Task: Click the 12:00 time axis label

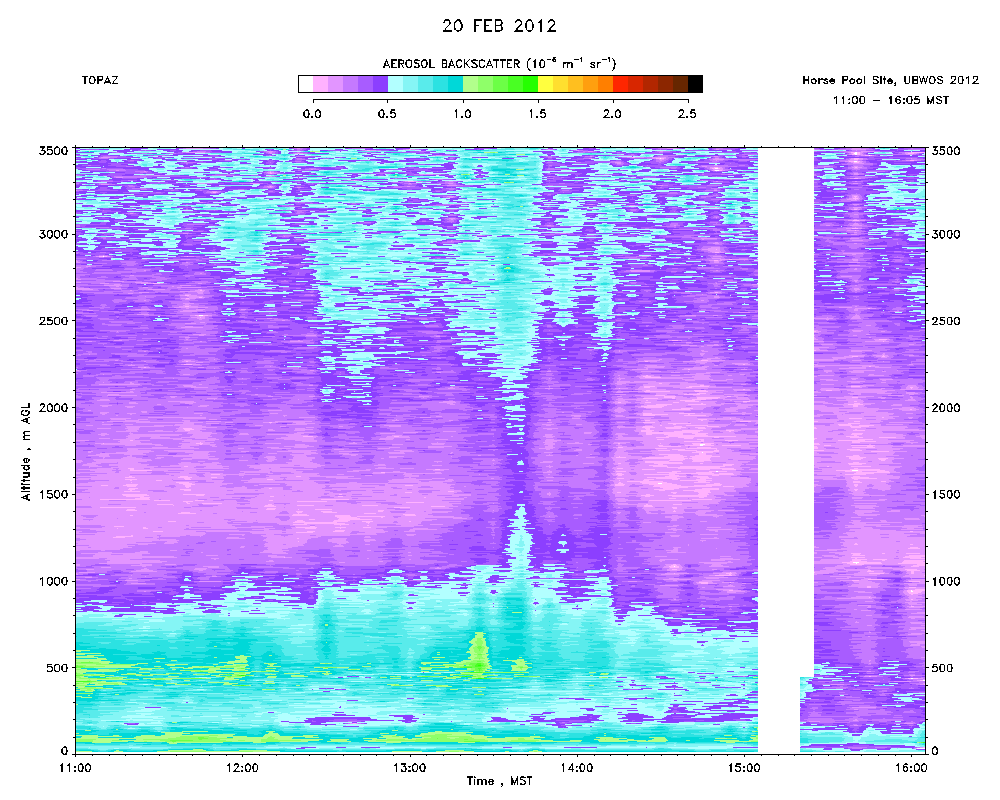Action: (242, 768)
